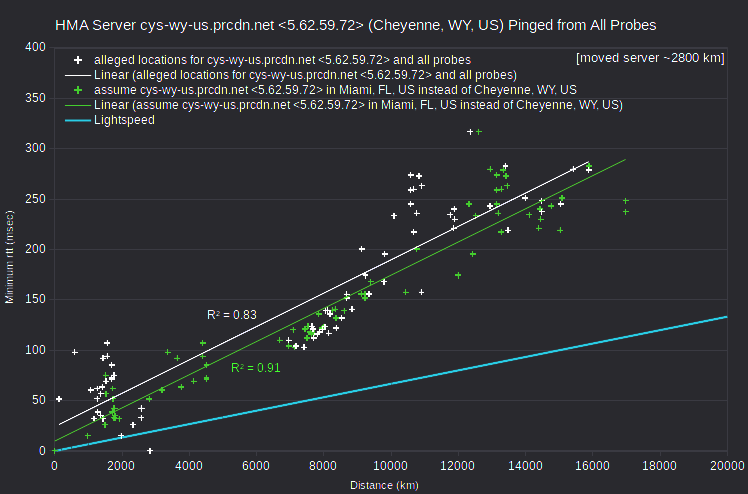This screenshot has width=748, height=494.
Task: Select the Lightspeed legend label
Action: pyautogui.click(x=124, y=120)
